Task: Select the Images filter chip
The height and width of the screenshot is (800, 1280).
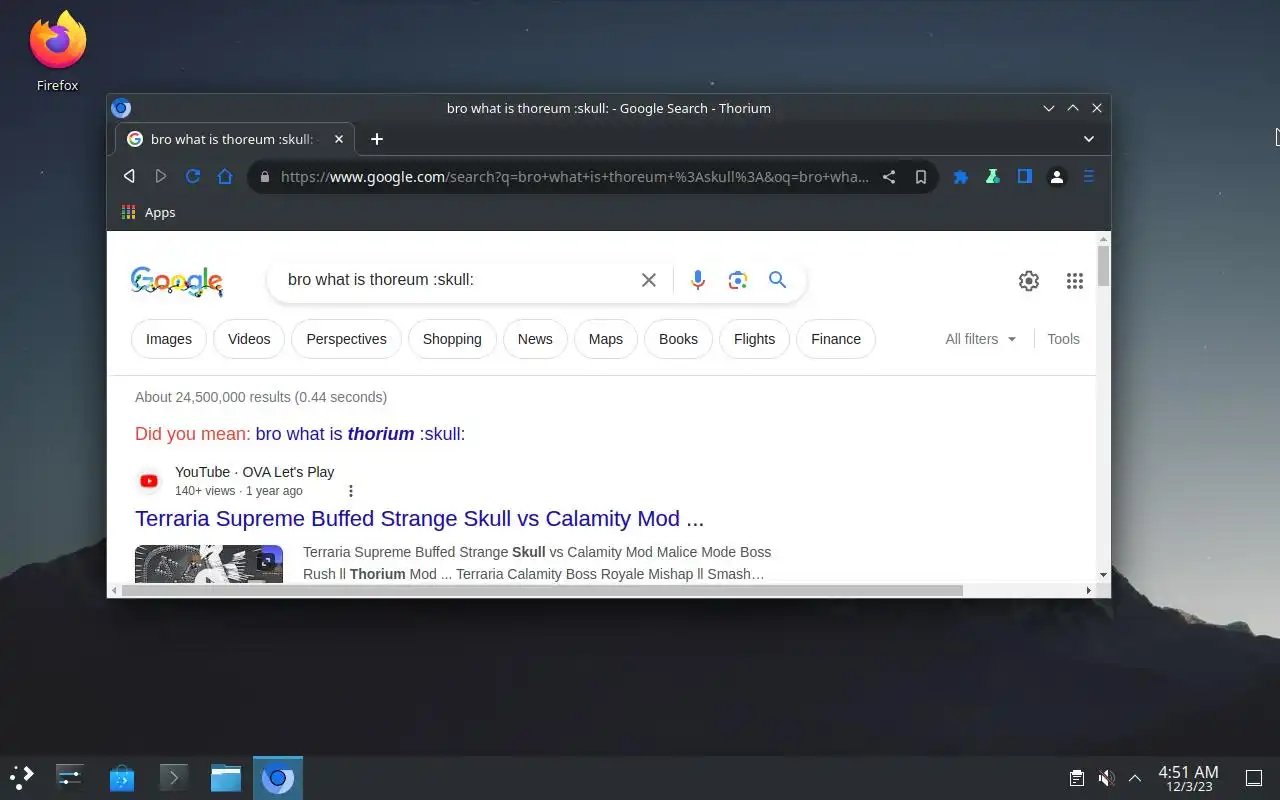Action: coord(169,339)
